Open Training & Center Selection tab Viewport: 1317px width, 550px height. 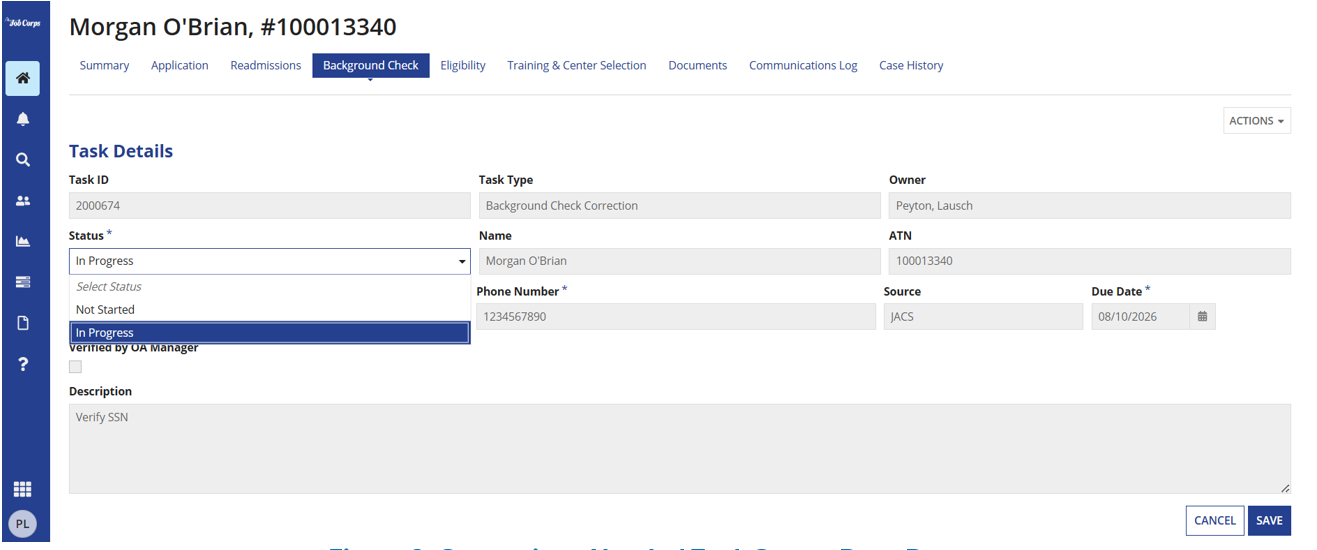(577, 66)
